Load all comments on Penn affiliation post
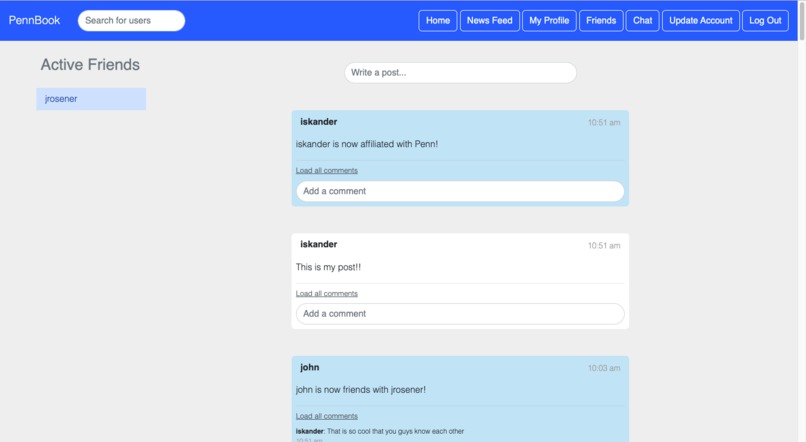Screen dimensions: 806x442 (326, 170)
